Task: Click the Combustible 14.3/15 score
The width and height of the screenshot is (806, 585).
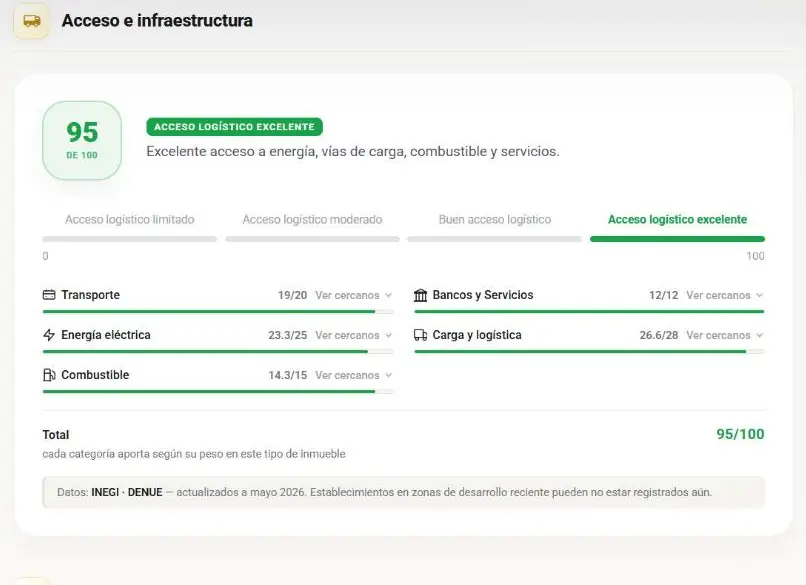Action: [x=288, y=375]
